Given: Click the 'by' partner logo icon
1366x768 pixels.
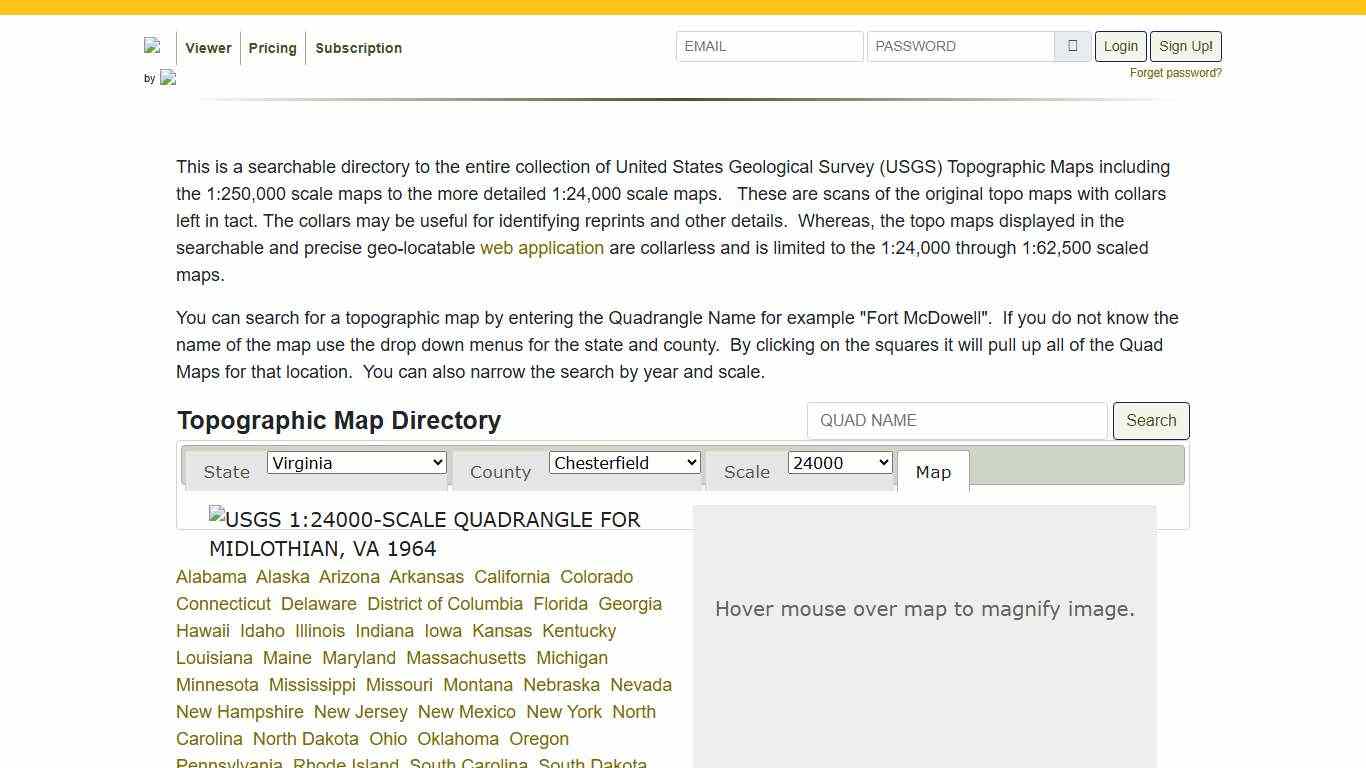Looking at the screenshot, I should [168, 77].
